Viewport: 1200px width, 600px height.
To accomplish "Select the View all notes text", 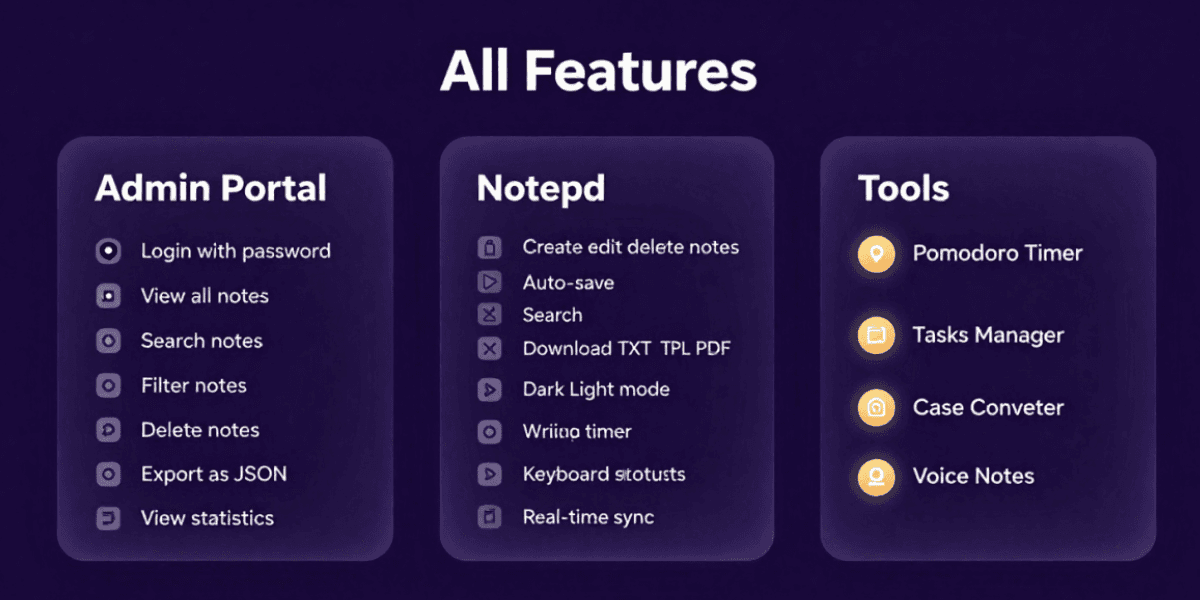I will pyautogui.click(x=205, y=296).
